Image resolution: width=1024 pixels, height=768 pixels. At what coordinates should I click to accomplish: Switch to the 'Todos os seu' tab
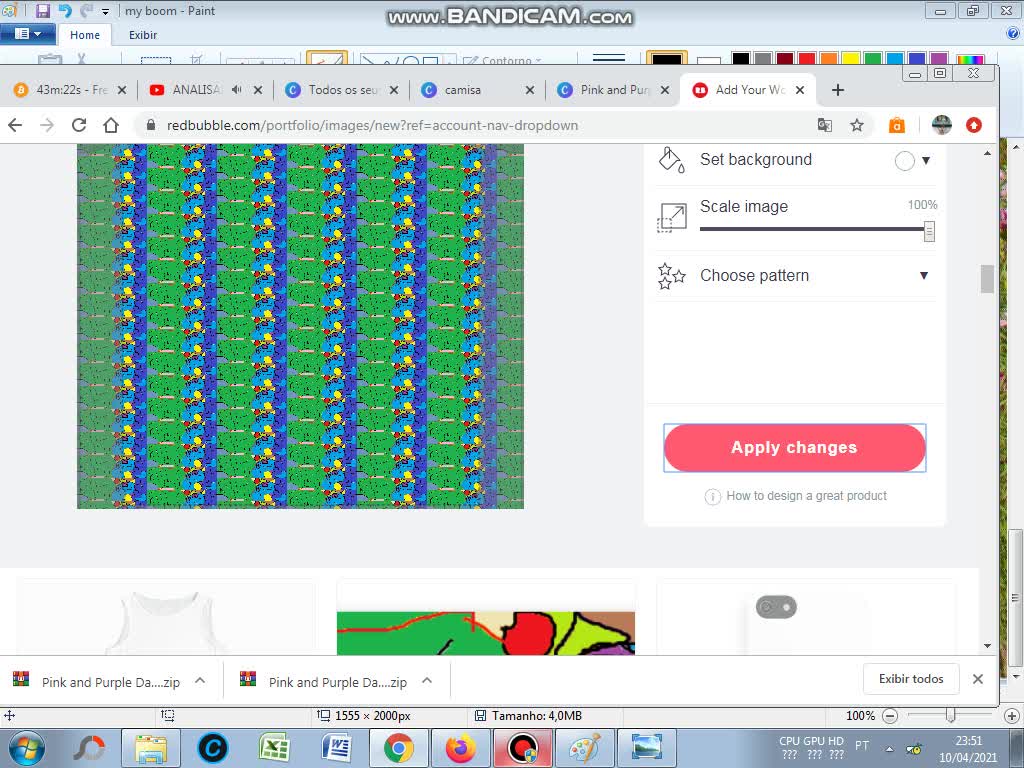pyautogui.click(x=342, y=90)
